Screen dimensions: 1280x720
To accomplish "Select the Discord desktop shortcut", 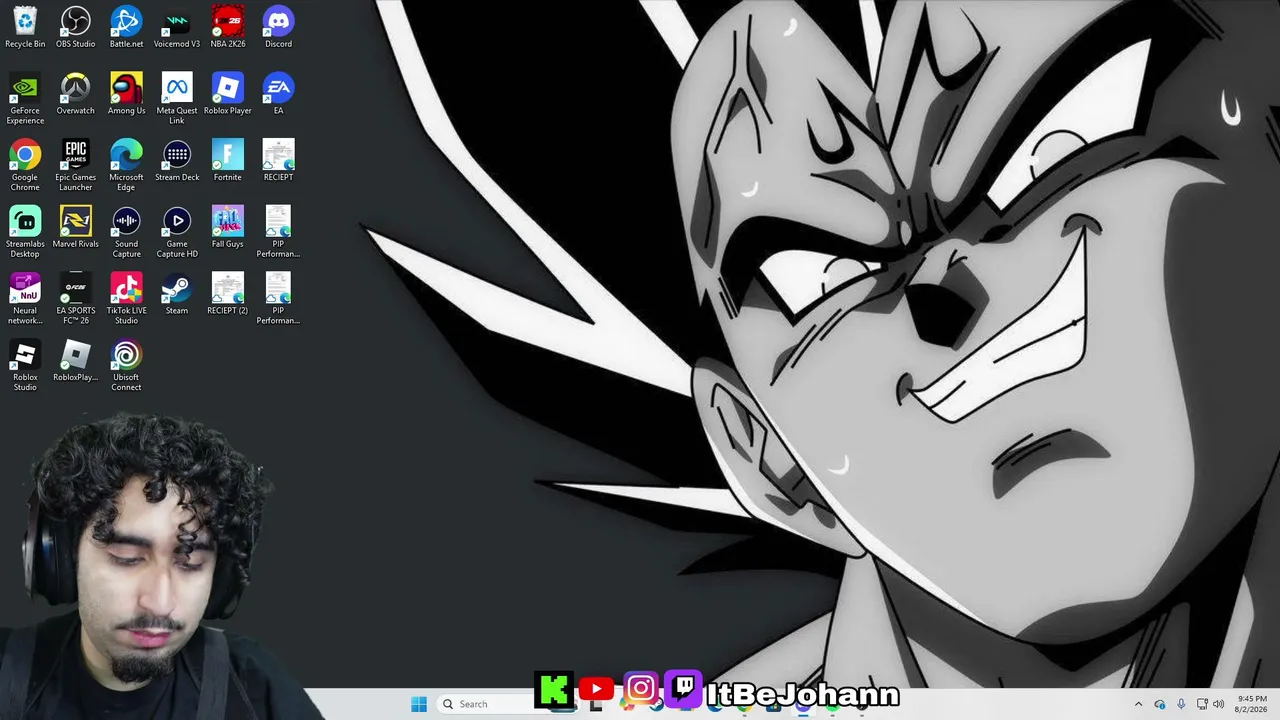I will coord(278,27).
